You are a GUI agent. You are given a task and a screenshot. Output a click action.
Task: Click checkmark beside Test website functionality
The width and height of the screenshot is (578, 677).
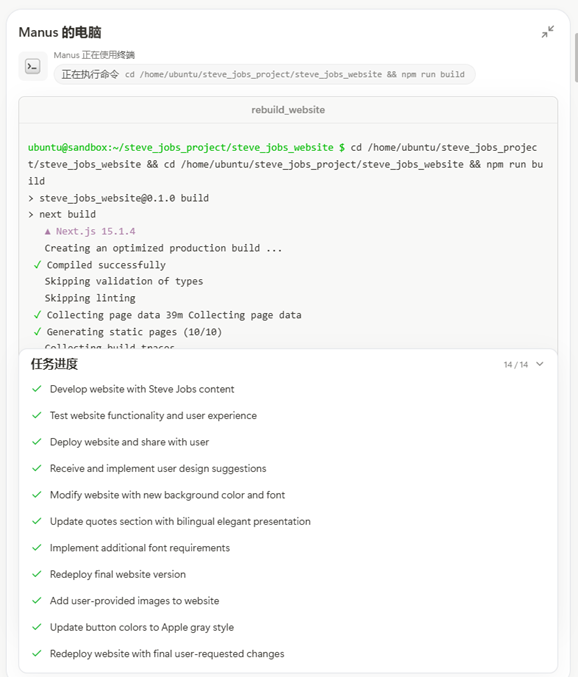point(37,415)
